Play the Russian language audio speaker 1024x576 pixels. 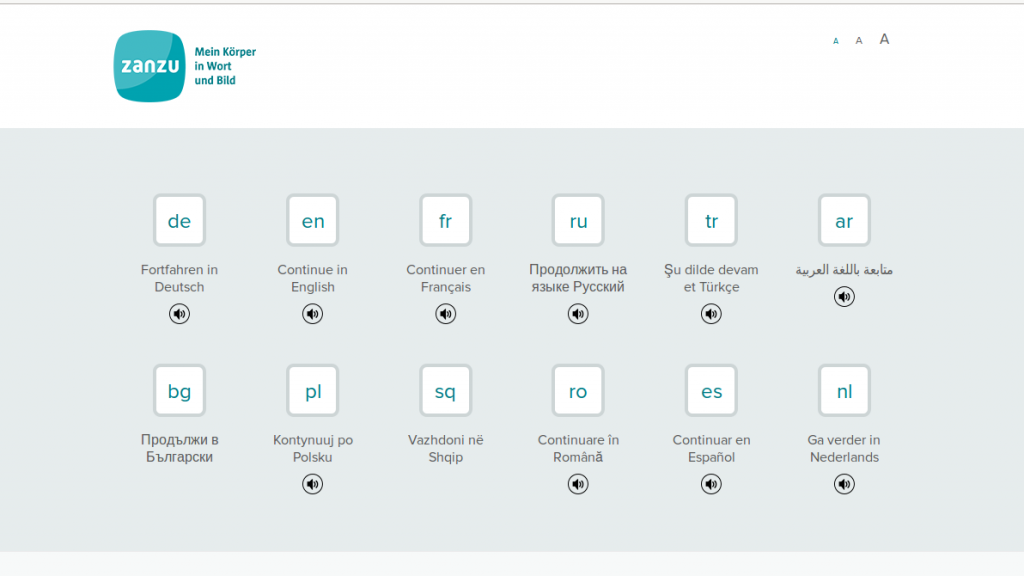[x=578, y=314]
